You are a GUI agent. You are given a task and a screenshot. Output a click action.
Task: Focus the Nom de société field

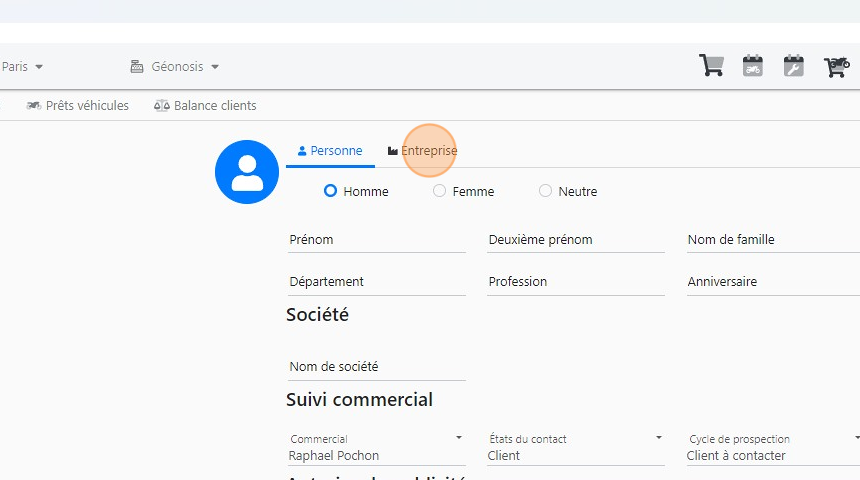point(377,366)
